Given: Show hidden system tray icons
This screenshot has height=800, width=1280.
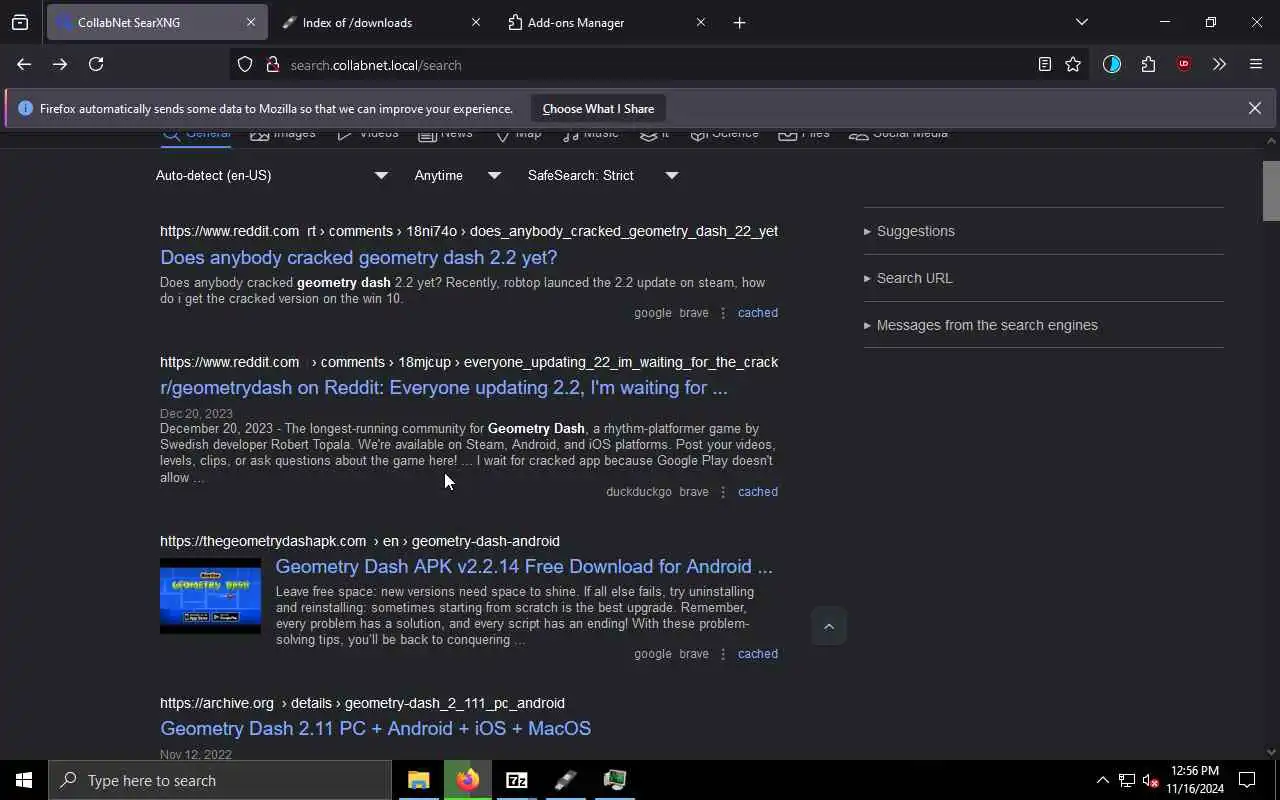Looking at the screenshot, I should [x=1102, y=780].
